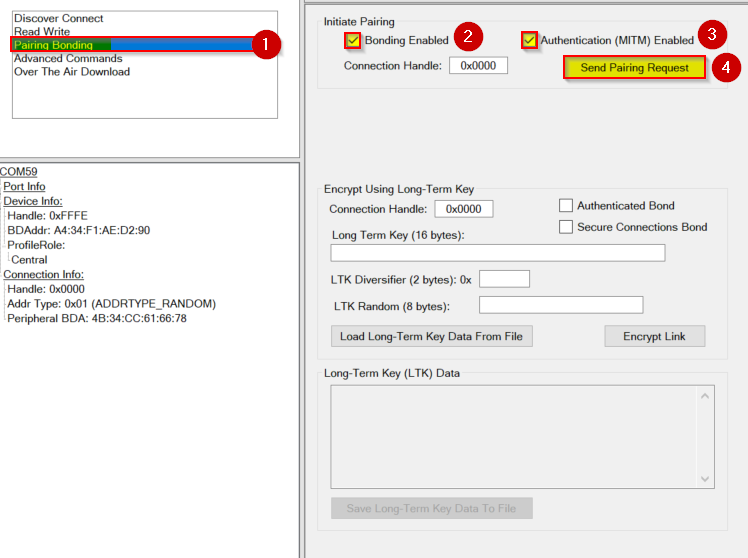The image size is (748, 558).
Task: Focus the Long Term Key input field
Action: point(497,253)
